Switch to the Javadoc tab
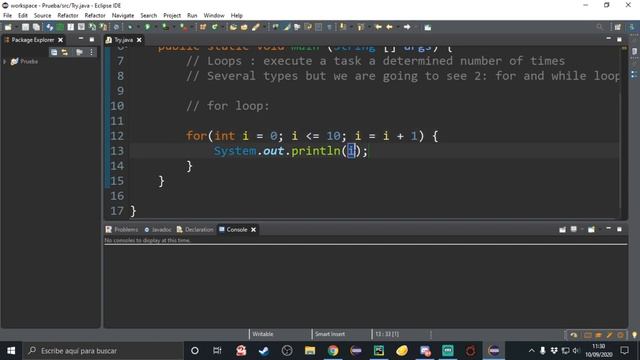 pyautogui.click(x=158, y=229)
